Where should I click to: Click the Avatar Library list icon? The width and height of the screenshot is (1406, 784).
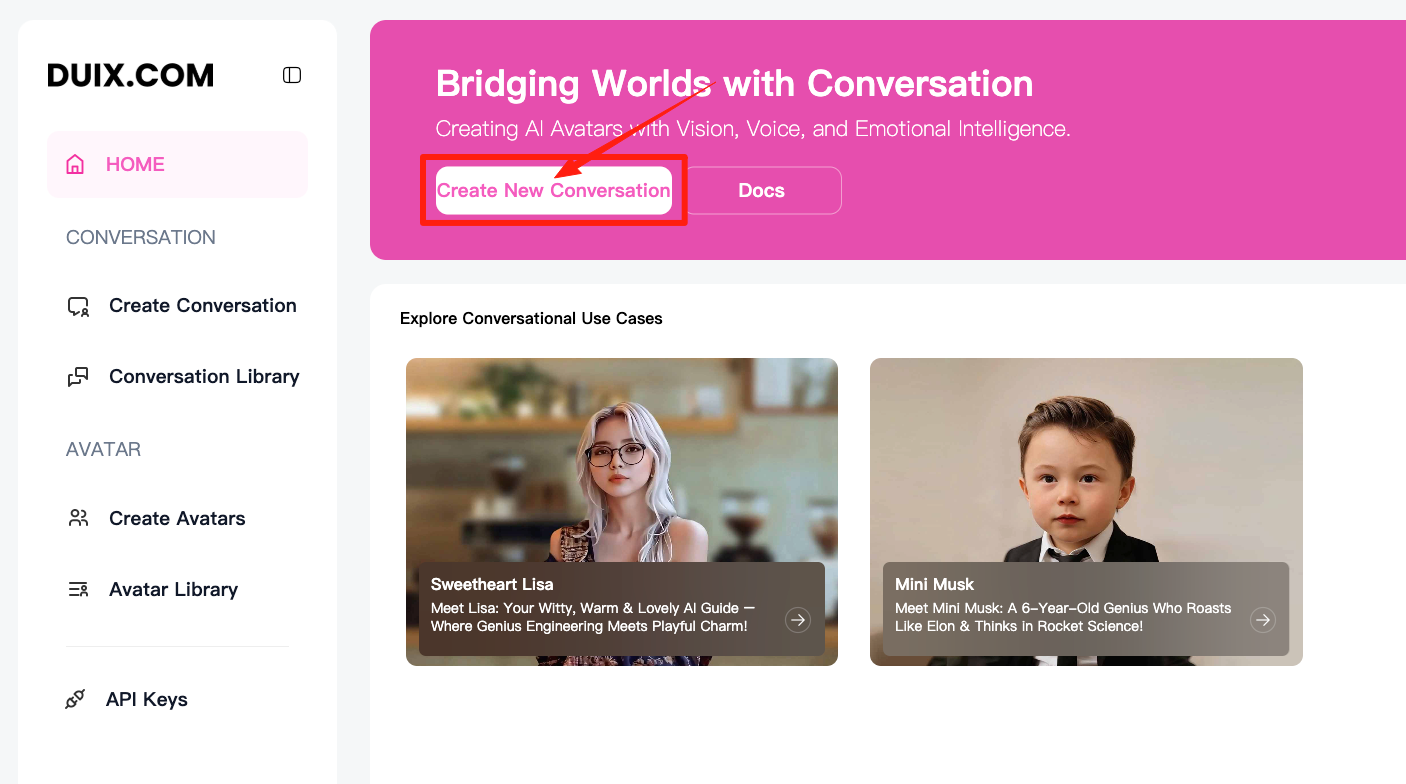coord(78,589)
